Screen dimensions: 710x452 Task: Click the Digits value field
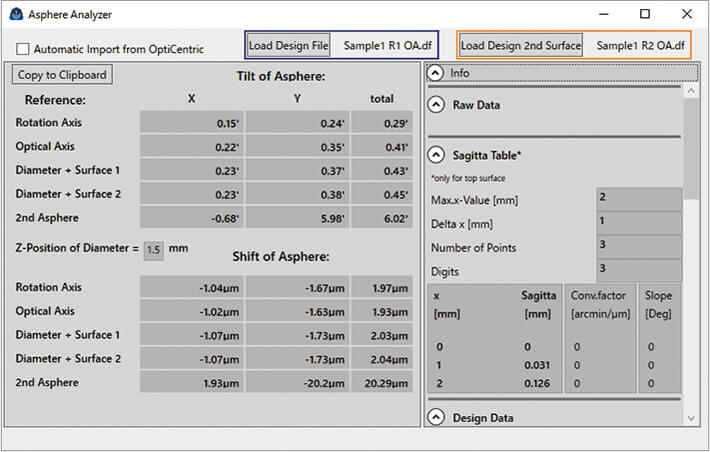click(x=638, y=269)
